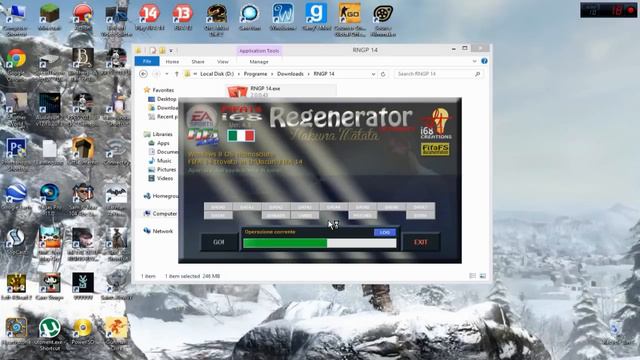The width and height of the screenshot is (640, 360).
Task: Open the Manage ribbon tab
Action: 259,62
